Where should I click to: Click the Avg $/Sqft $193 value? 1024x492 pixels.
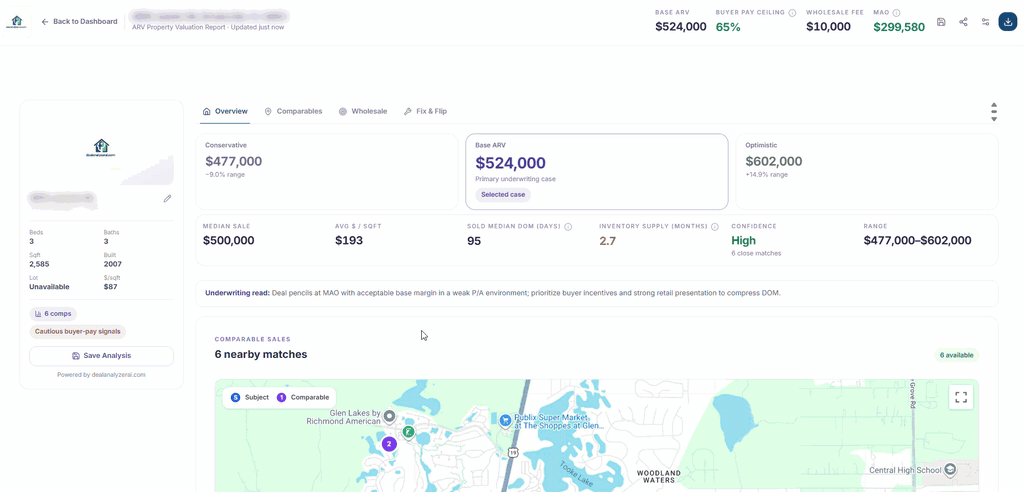349,240
